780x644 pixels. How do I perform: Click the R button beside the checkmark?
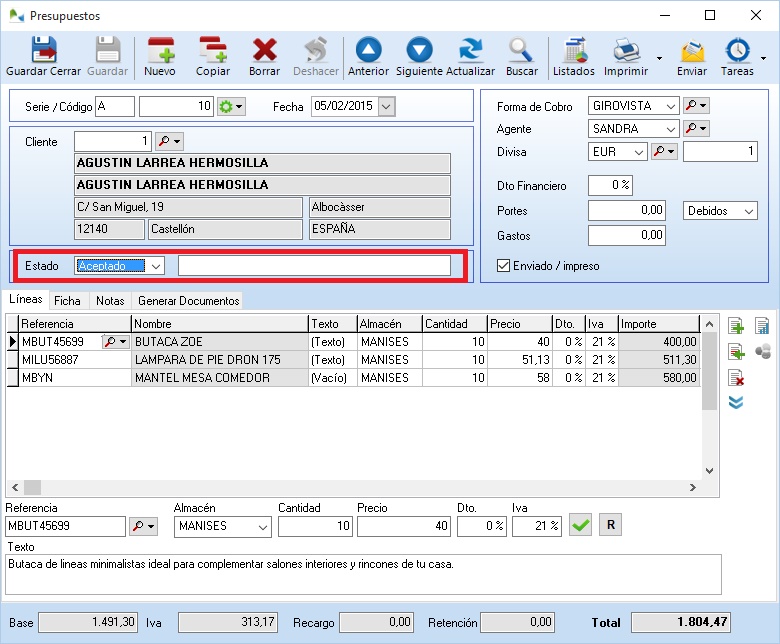610,525
